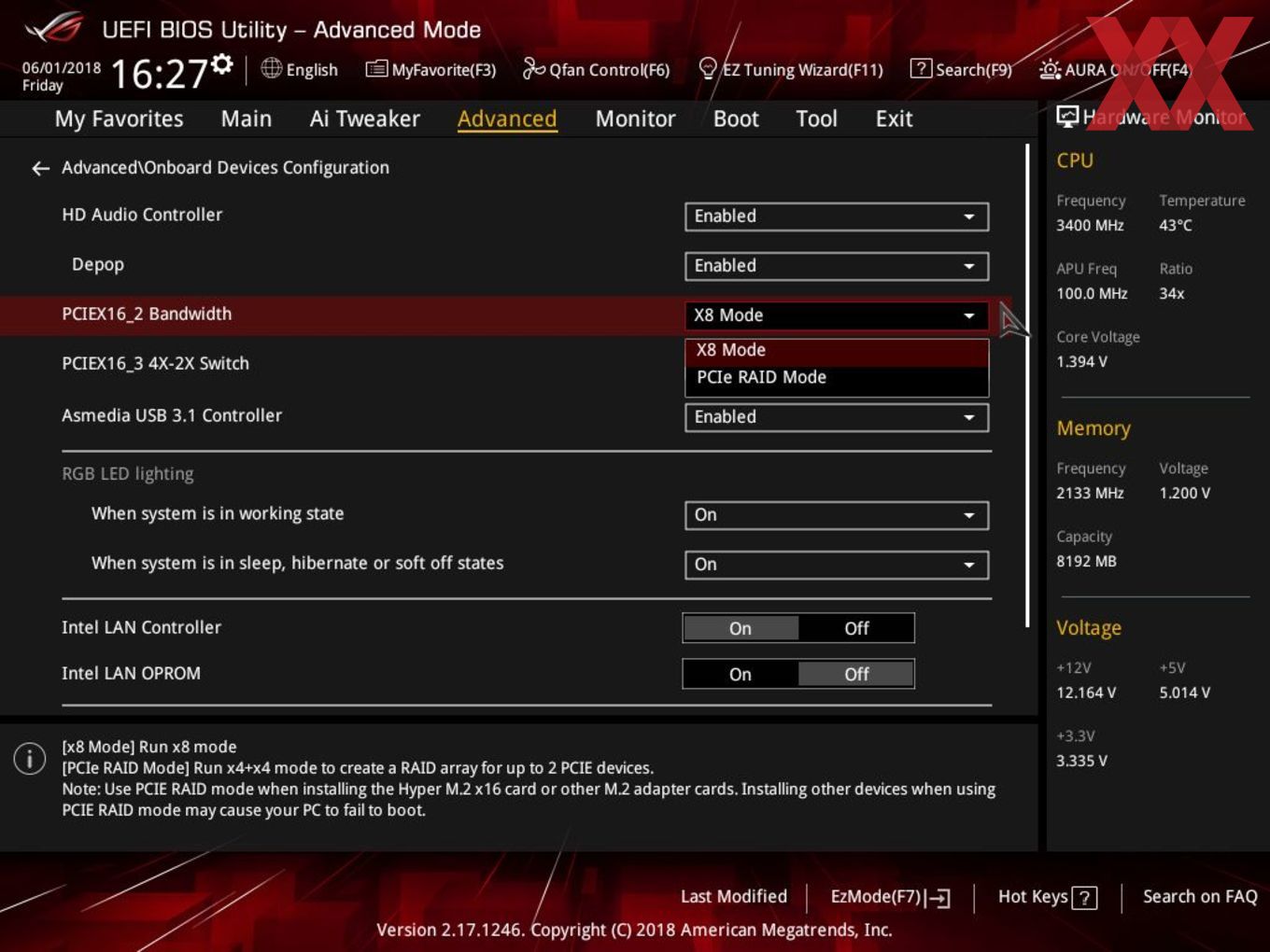Click the Hot Keys label
This screenshot has height=952, width=1270.
point(1033,897)
